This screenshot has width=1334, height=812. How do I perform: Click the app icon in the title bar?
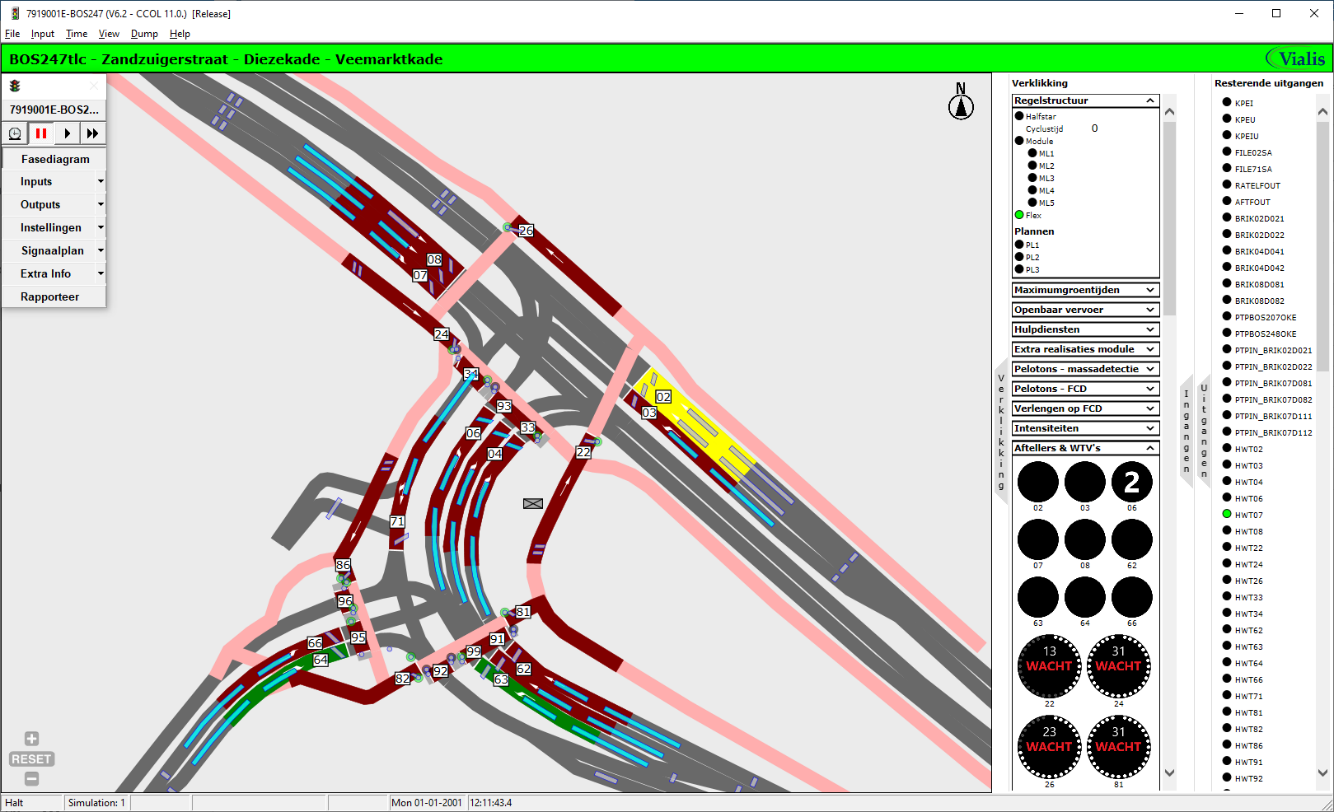(x=13, y=13)
